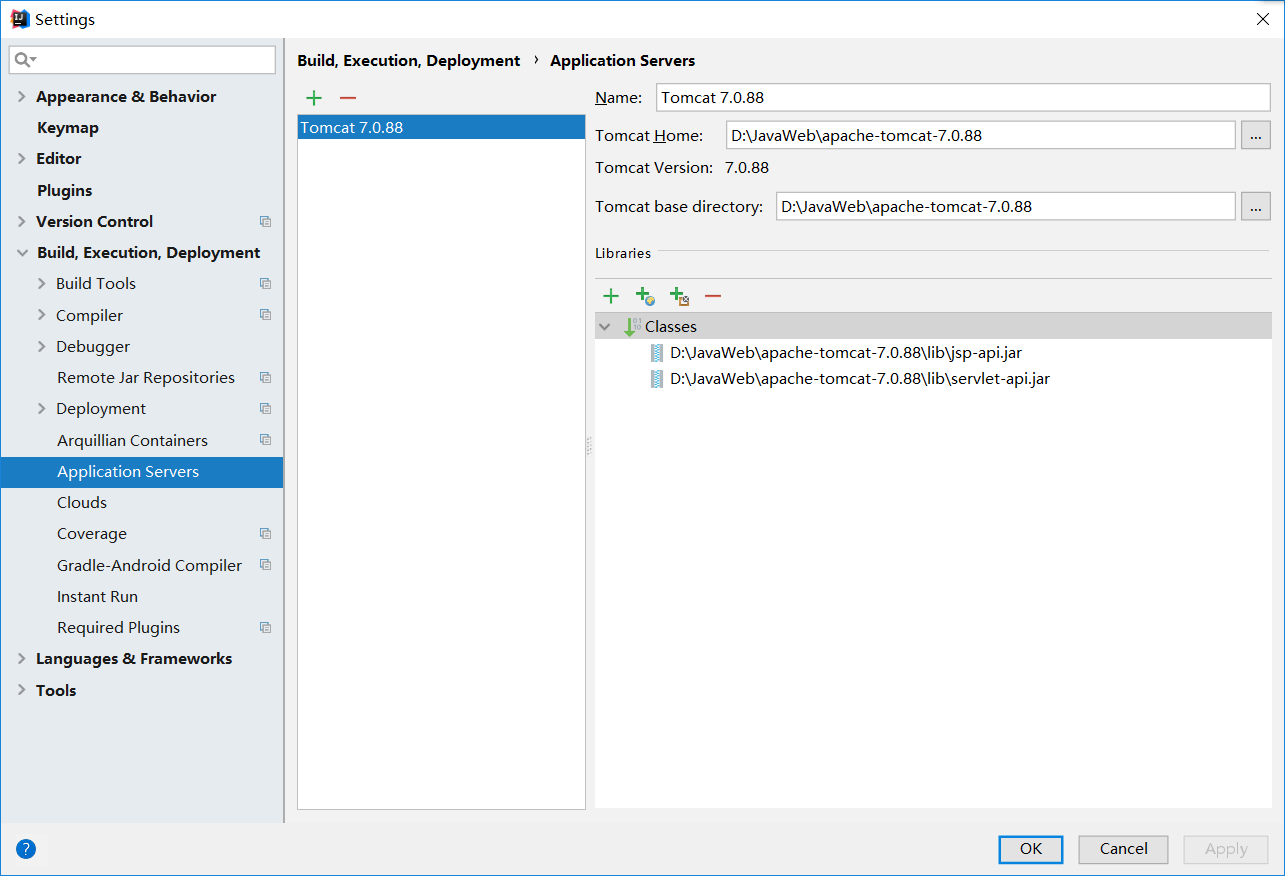Add library excluded path icon
This screenshot has height=876, width=1285.
[679, 296]
